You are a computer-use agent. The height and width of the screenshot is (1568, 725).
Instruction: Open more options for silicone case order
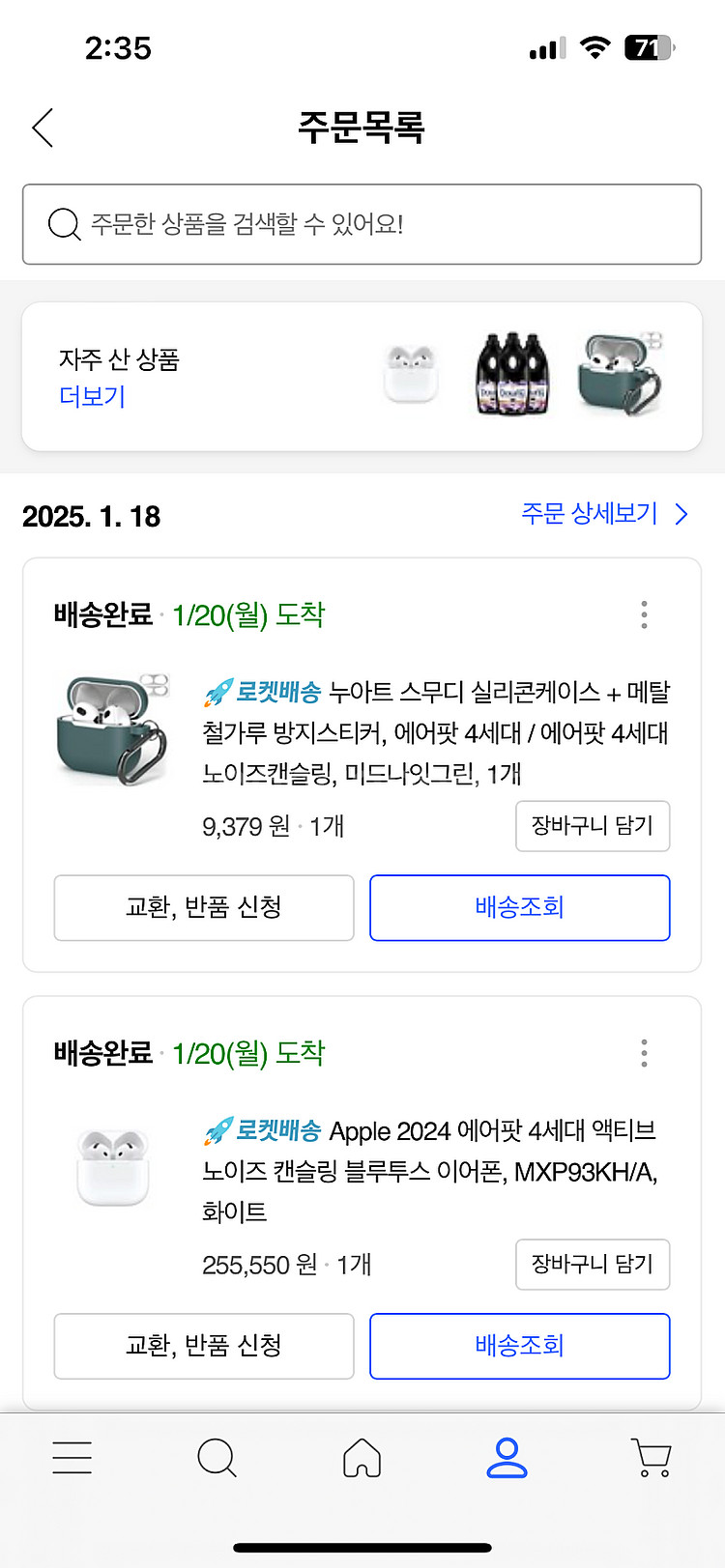pyautogui.click(x=644, y=614)
